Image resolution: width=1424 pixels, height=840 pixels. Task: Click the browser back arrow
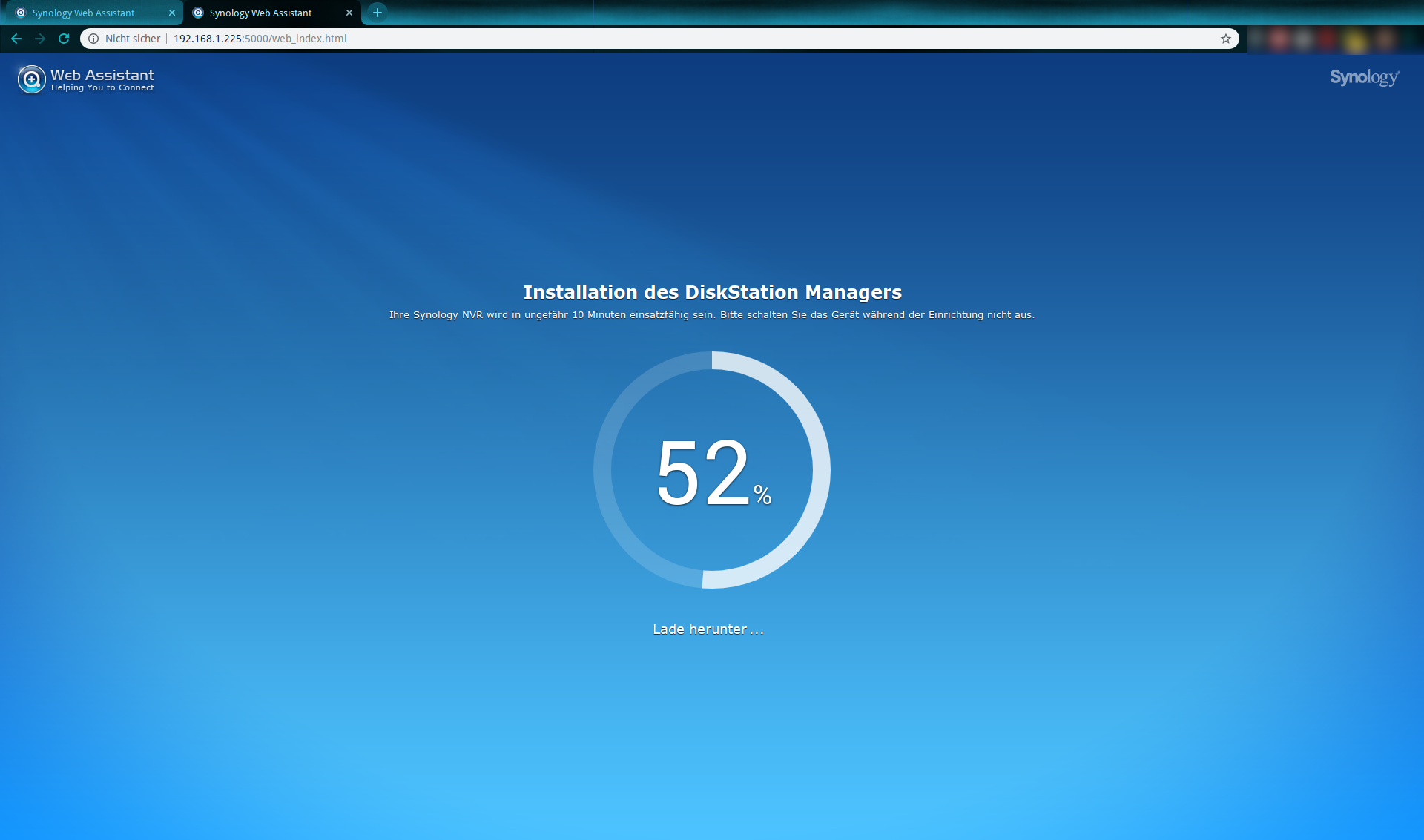click(16, 39)
